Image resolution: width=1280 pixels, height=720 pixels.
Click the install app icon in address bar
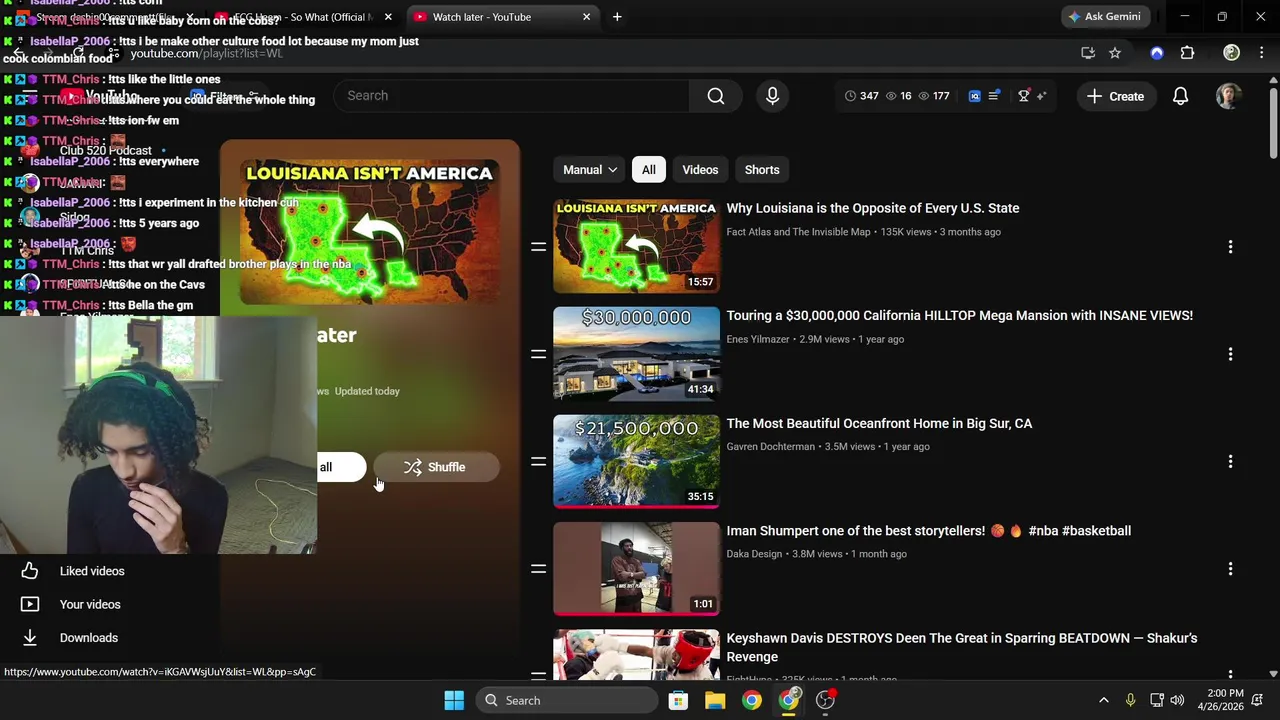coord(1088,53)
